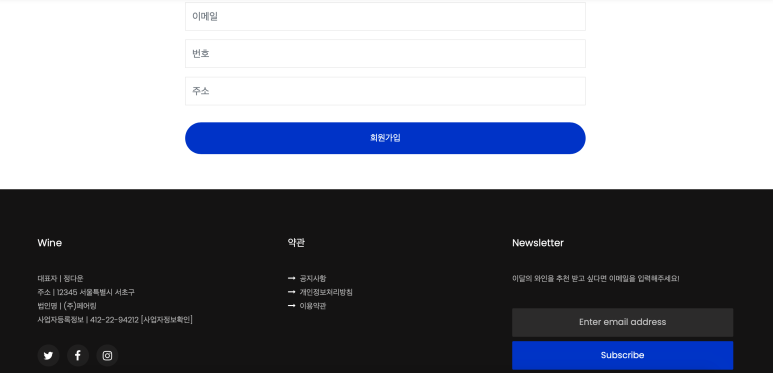Click the 주소 | 12345 서울특별시 서초구 text
This screenshot has width=773, height=373.
tap(86, 292)
